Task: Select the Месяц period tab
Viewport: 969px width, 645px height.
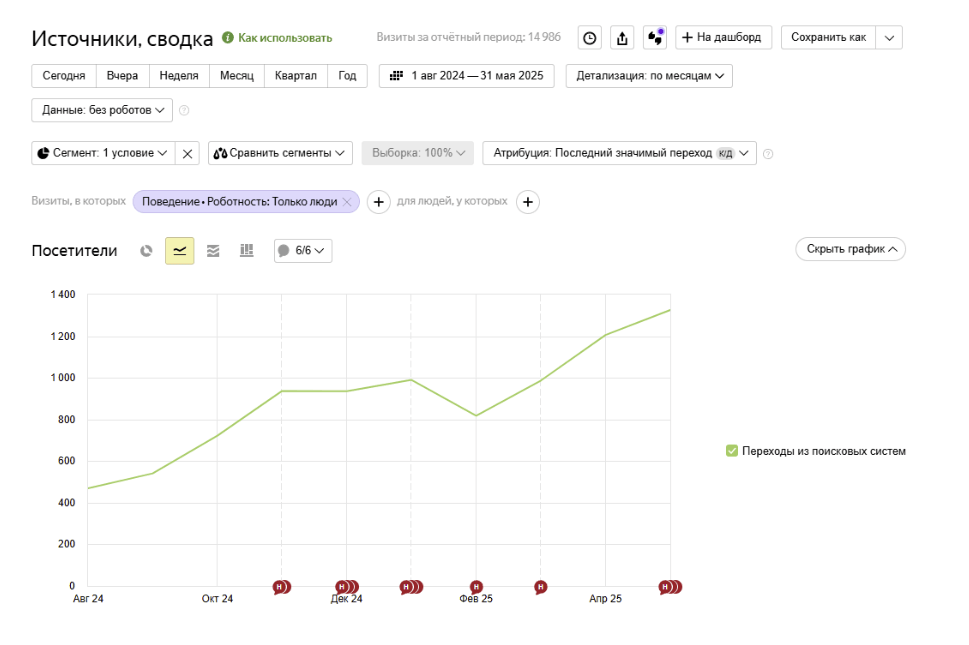Action: tap(237, 76)
